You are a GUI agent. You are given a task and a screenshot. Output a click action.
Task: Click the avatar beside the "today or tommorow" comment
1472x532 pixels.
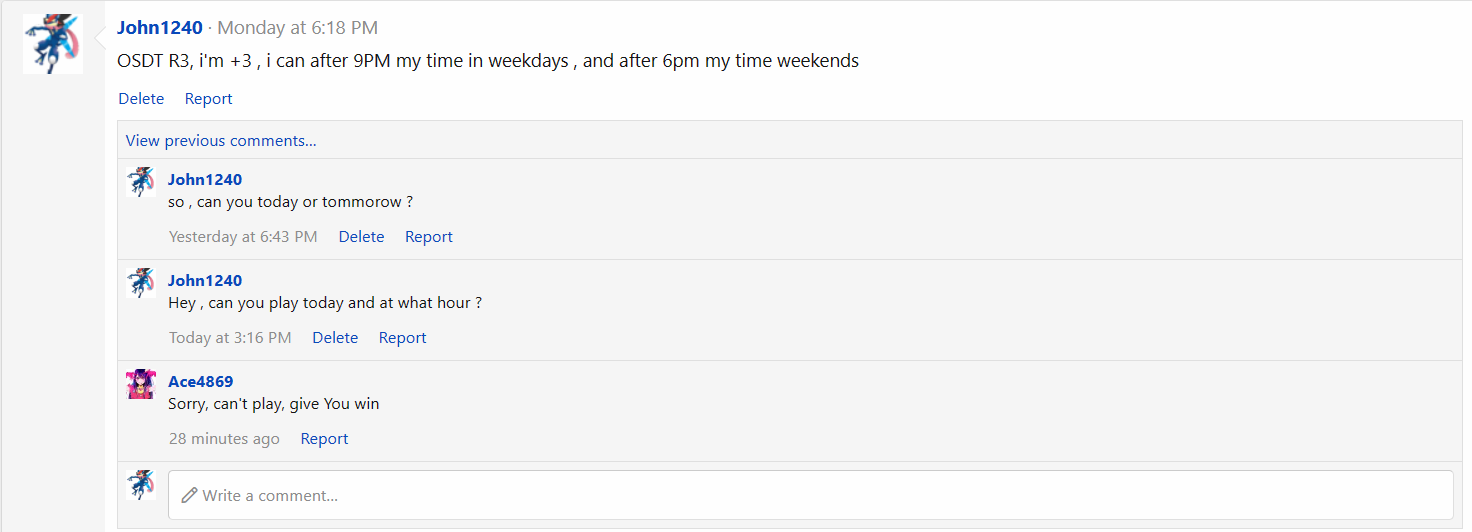click(x=141, y=182)
